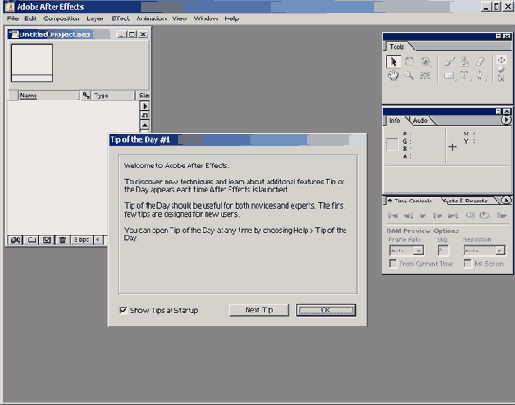Open the View menu
This screenshot has height=405, width=515.
[180, 19]
